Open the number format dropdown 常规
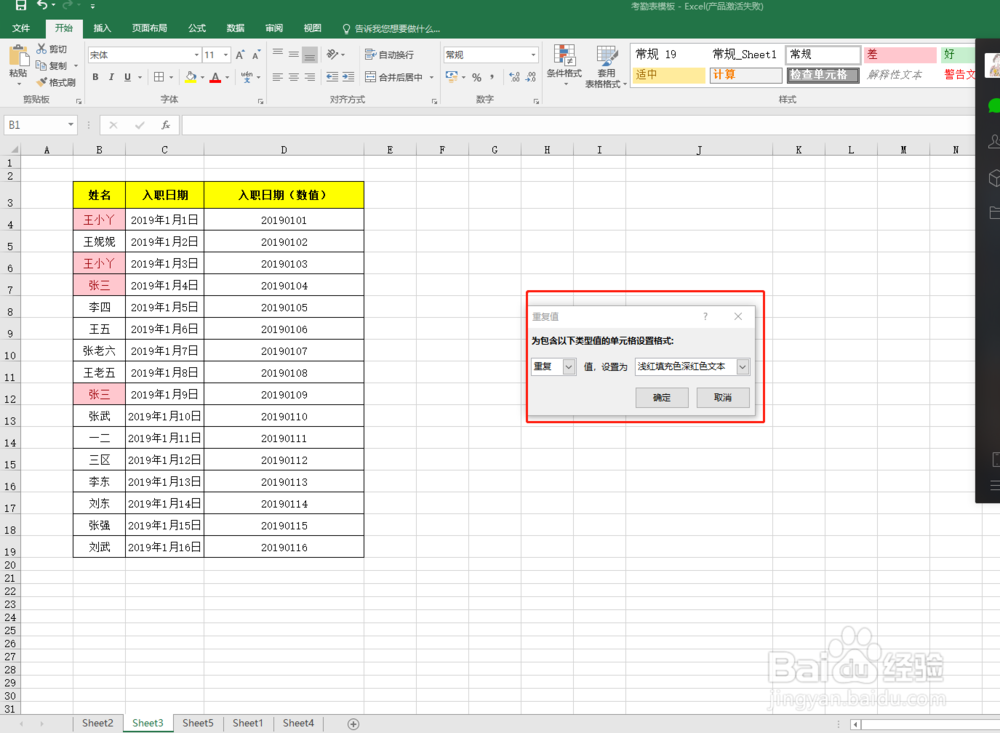The width and height of the screenshot is (1000, 733). (x=533, y=55)
